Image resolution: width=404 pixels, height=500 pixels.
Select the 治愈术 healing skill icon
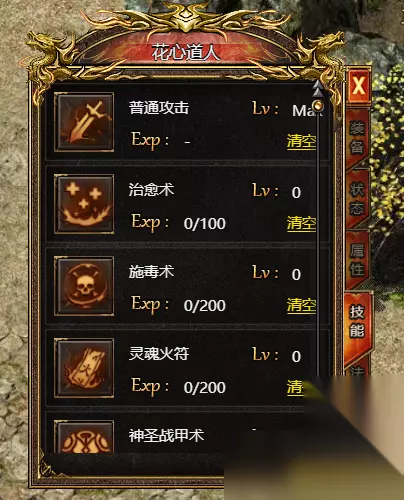click(84, 204)
